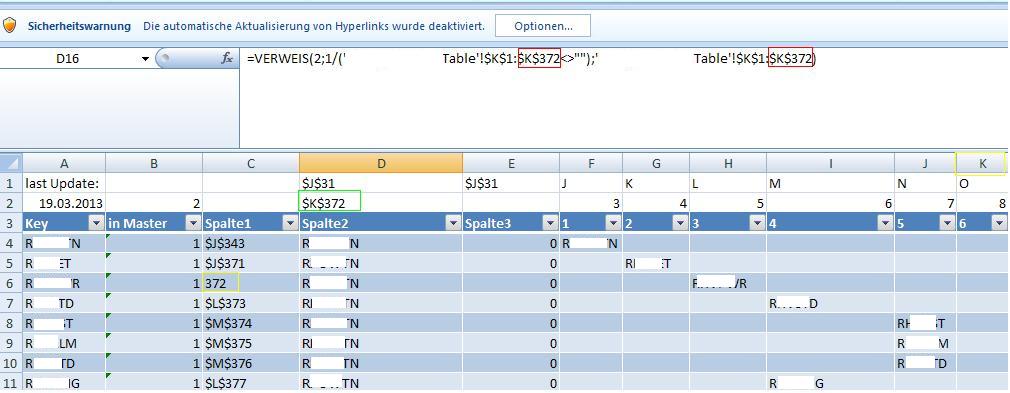Select row header 10
Image resolution: width=1010 pixels, height=393 pixels.
point(12,363)
